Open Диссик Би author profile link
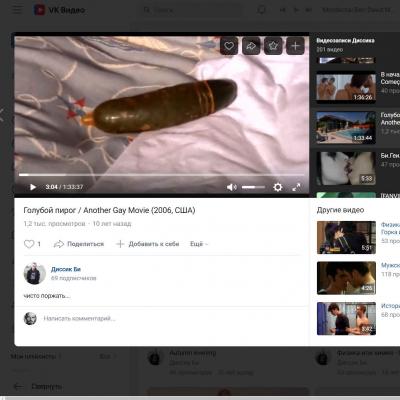 tap(66, 269)
